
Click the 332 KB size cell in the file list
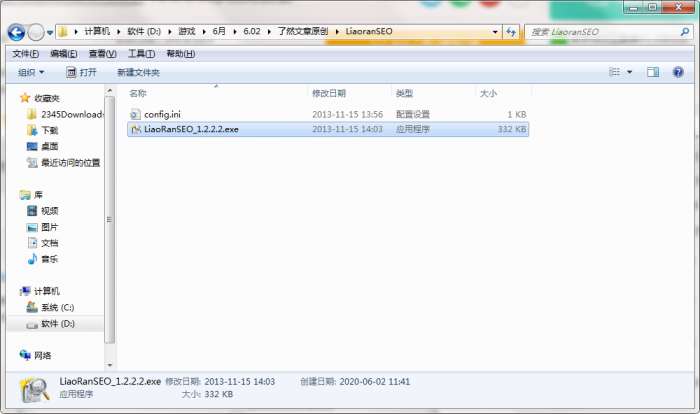coord(512,130)
